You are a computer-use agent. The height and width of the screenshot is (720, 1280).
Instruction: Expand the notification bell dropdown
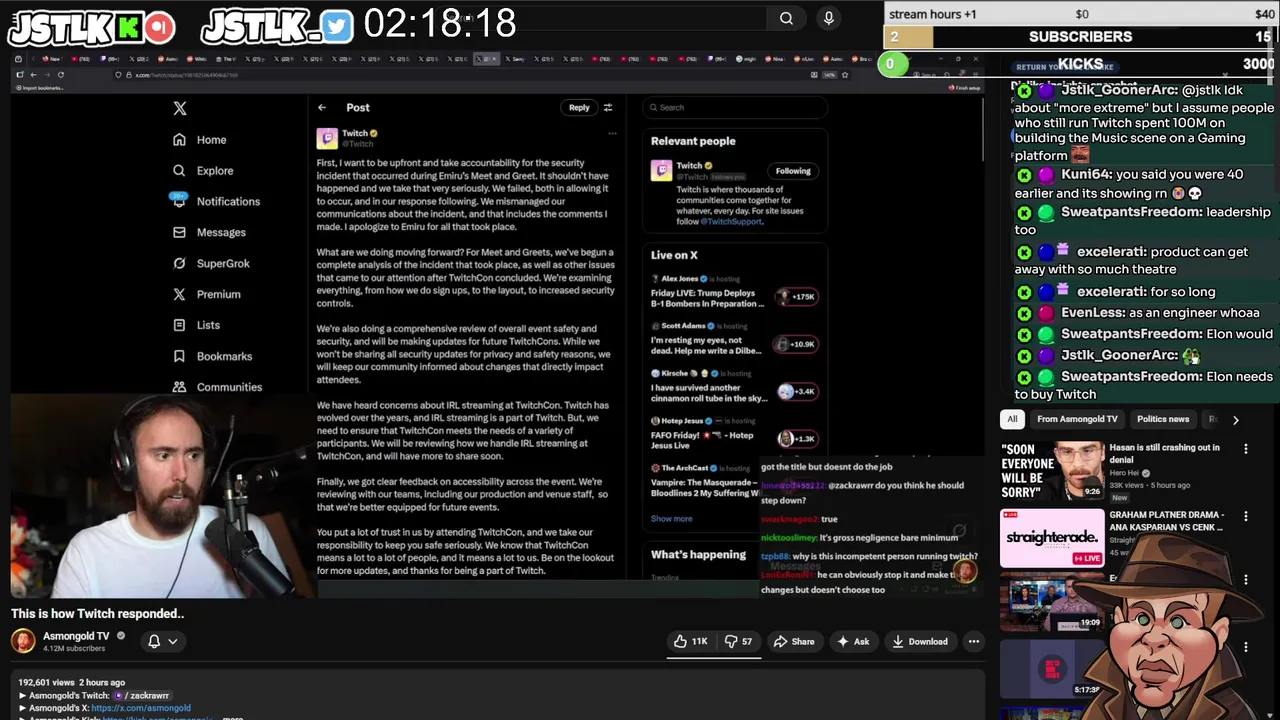pyautogui.click(x=163, y=641)
